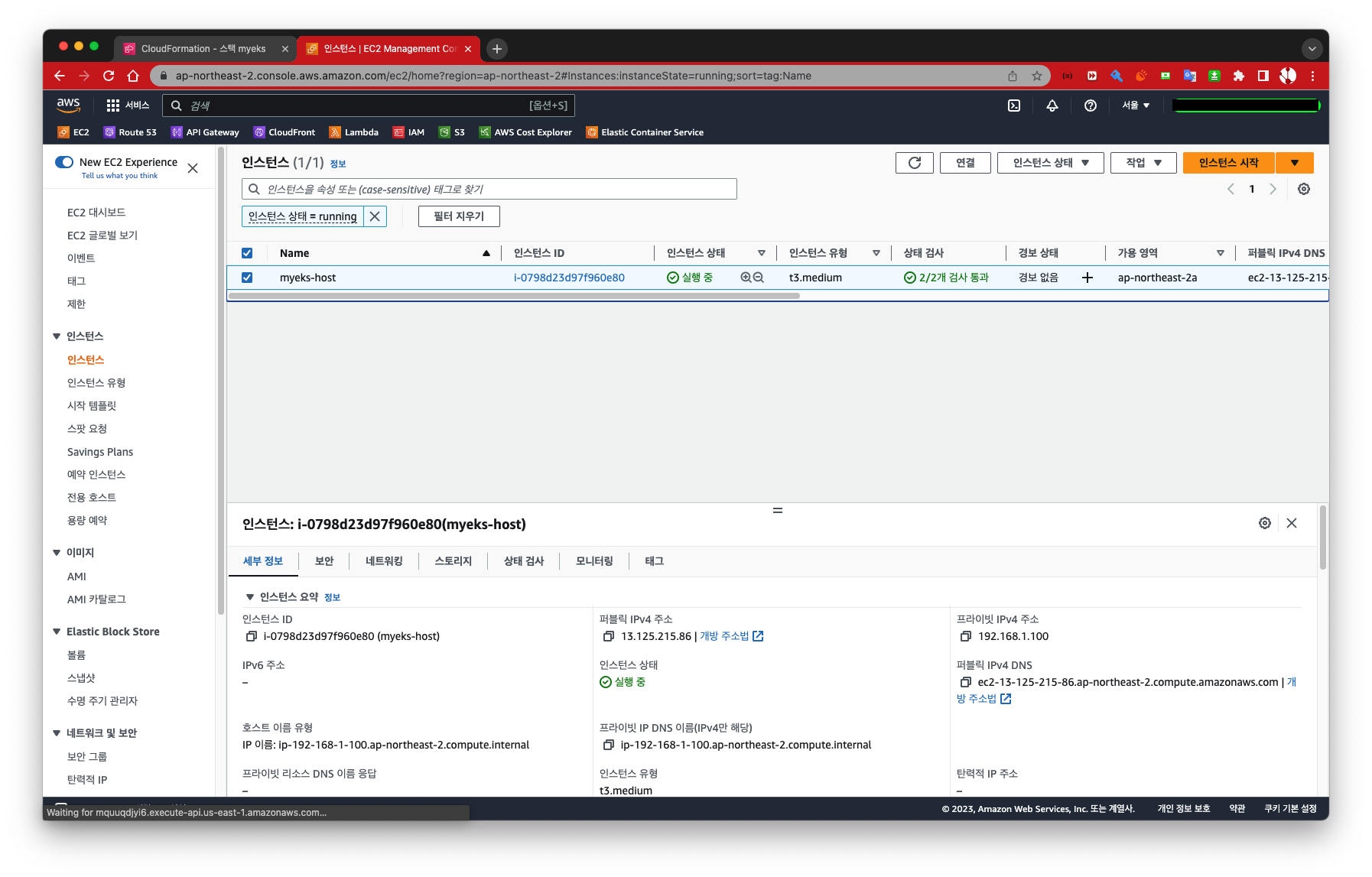
Task: Click the 필터 지우기 button
Action: coord(459,216)
